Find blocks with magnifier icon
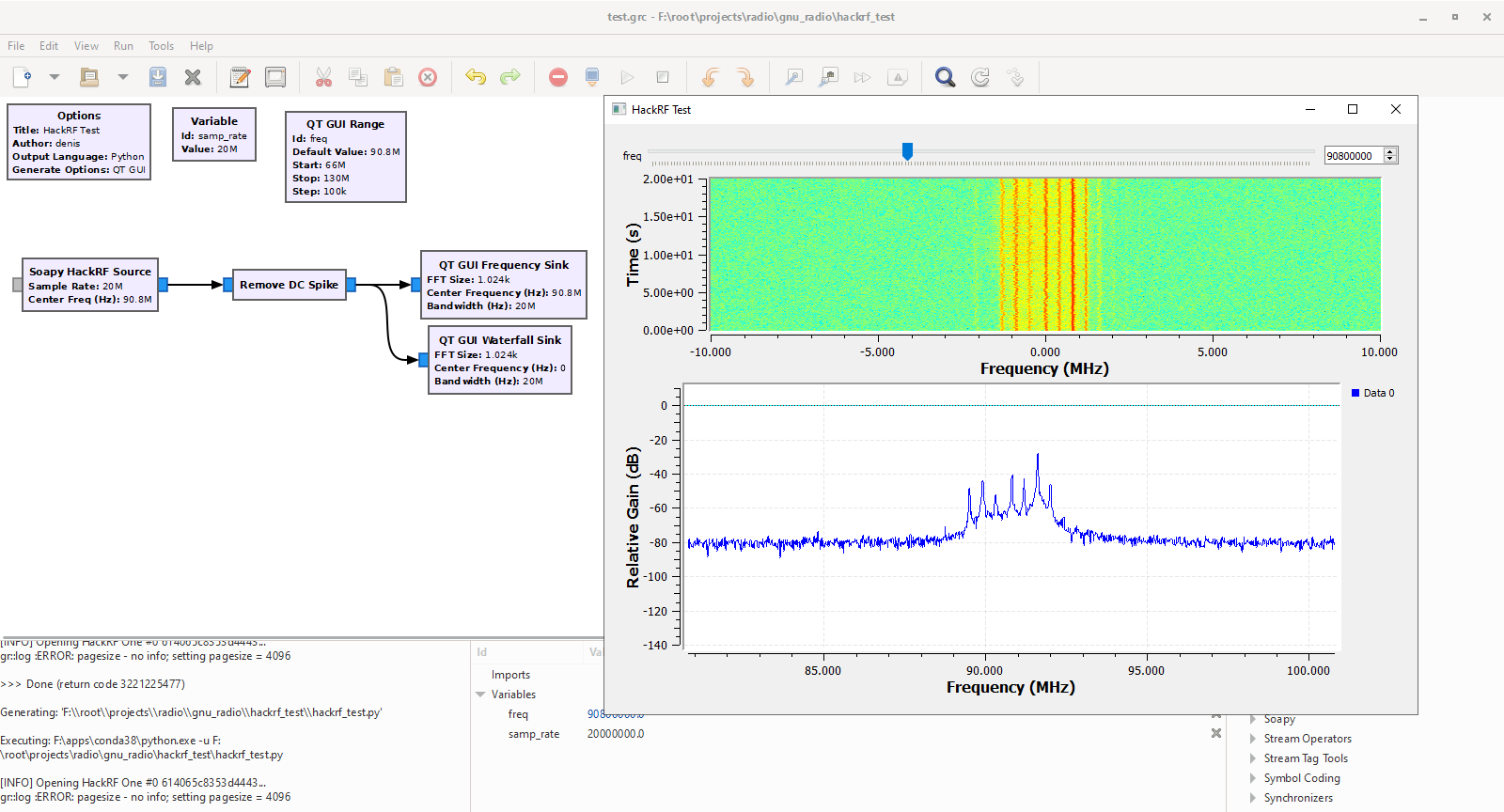 (946, 77)
